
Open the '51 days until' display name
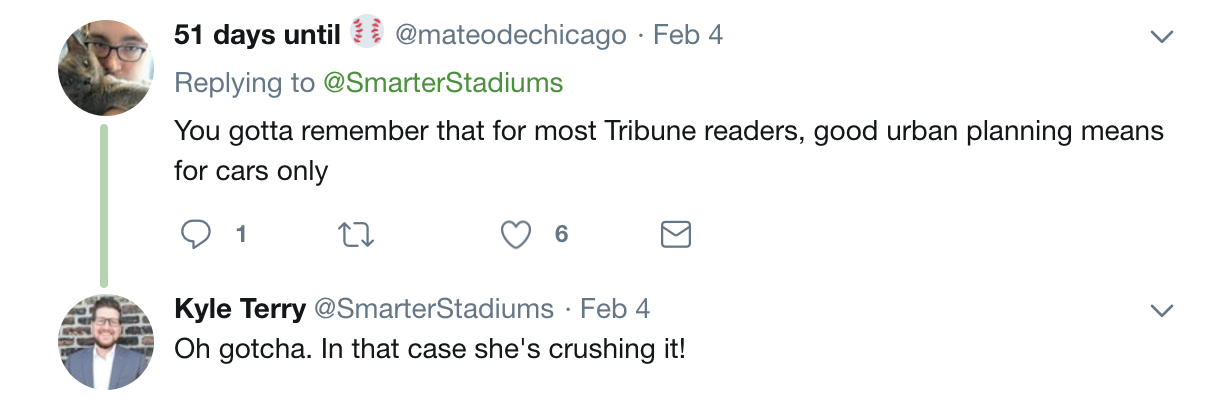(x=258, y=35)
